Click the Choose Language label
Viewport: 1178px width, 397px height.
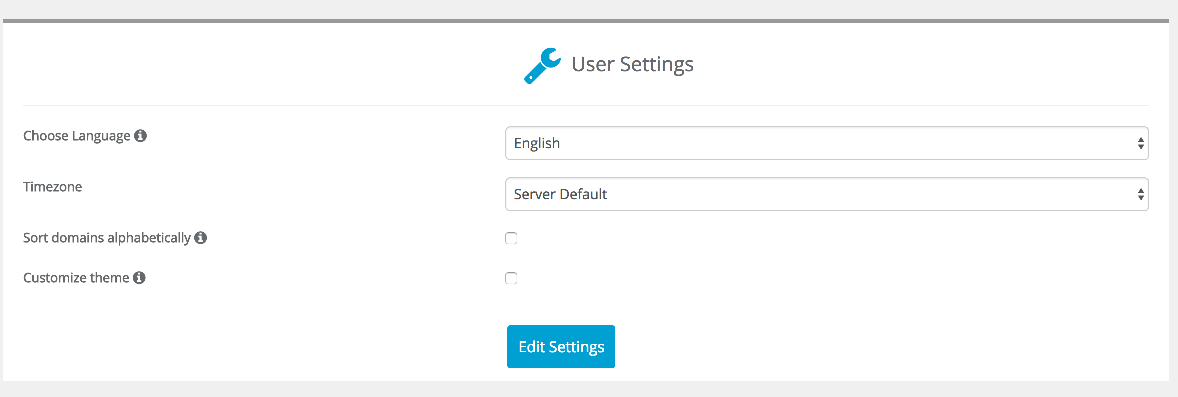click(x=77, y=136)
